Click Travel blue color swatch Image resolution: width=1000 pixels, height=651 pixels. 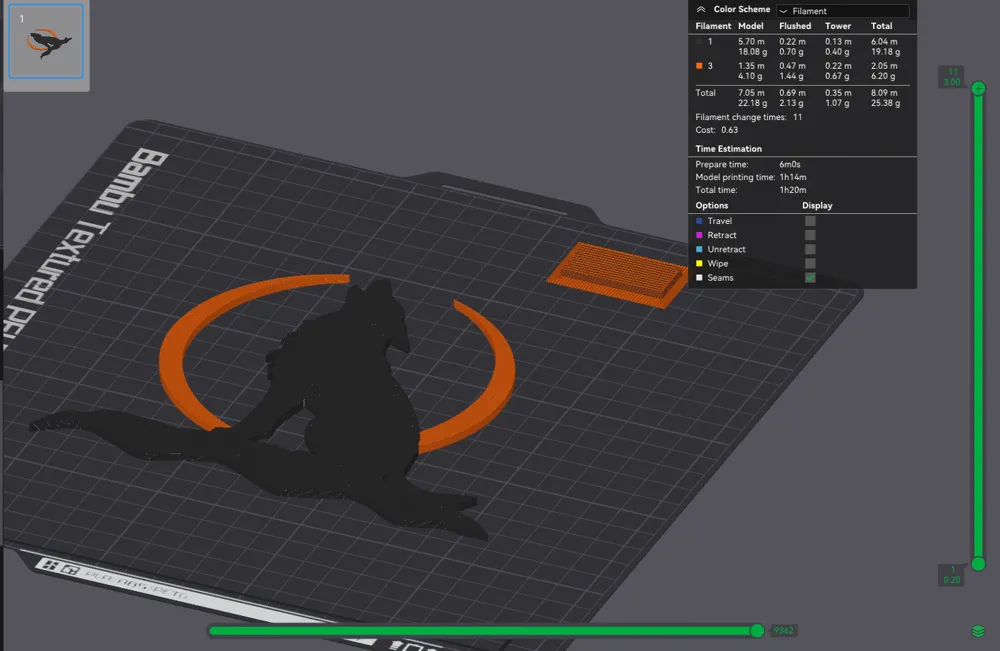(x=699, y=221)
